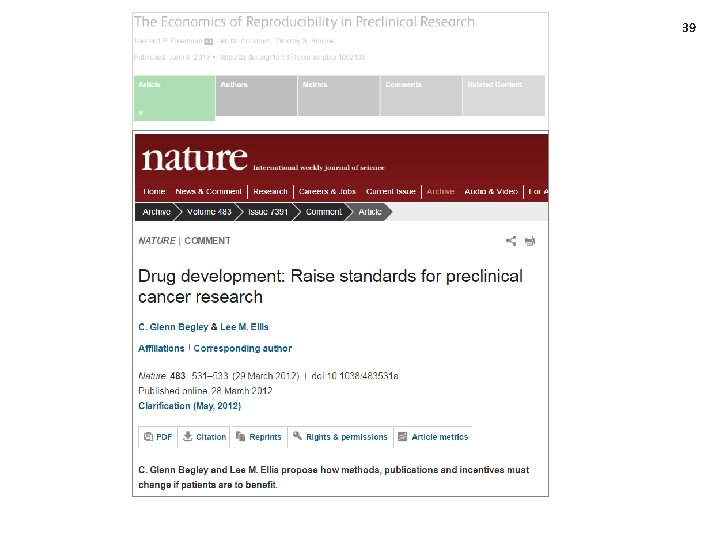The height and width of the screenshot is (540, 720).
Task: Click the "NATURE | COMMENT" section label
Action: (185, 241)
